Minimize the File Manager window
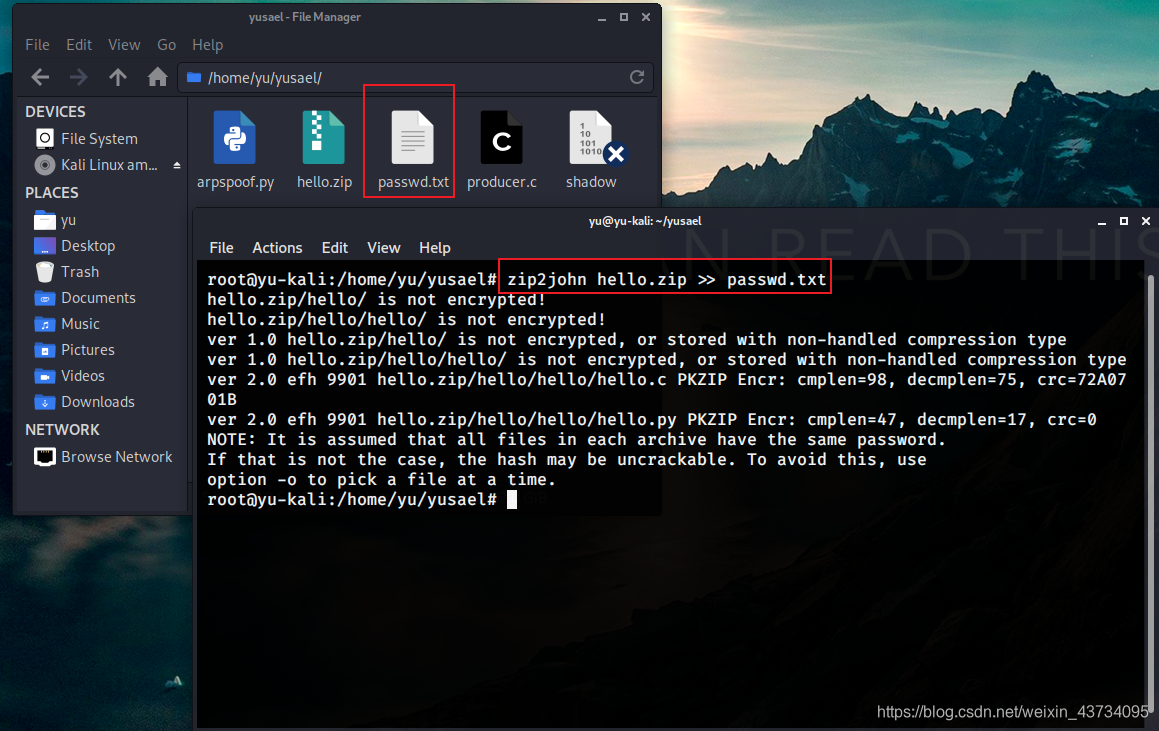 click(602, 17)
